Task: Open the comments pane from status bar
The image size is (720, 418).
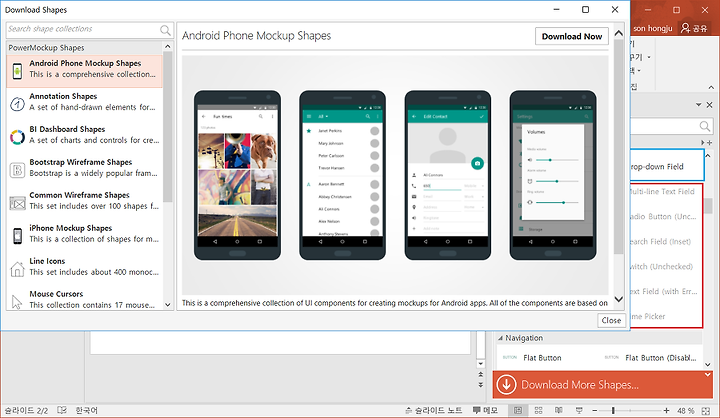Action: coord(485,410)
